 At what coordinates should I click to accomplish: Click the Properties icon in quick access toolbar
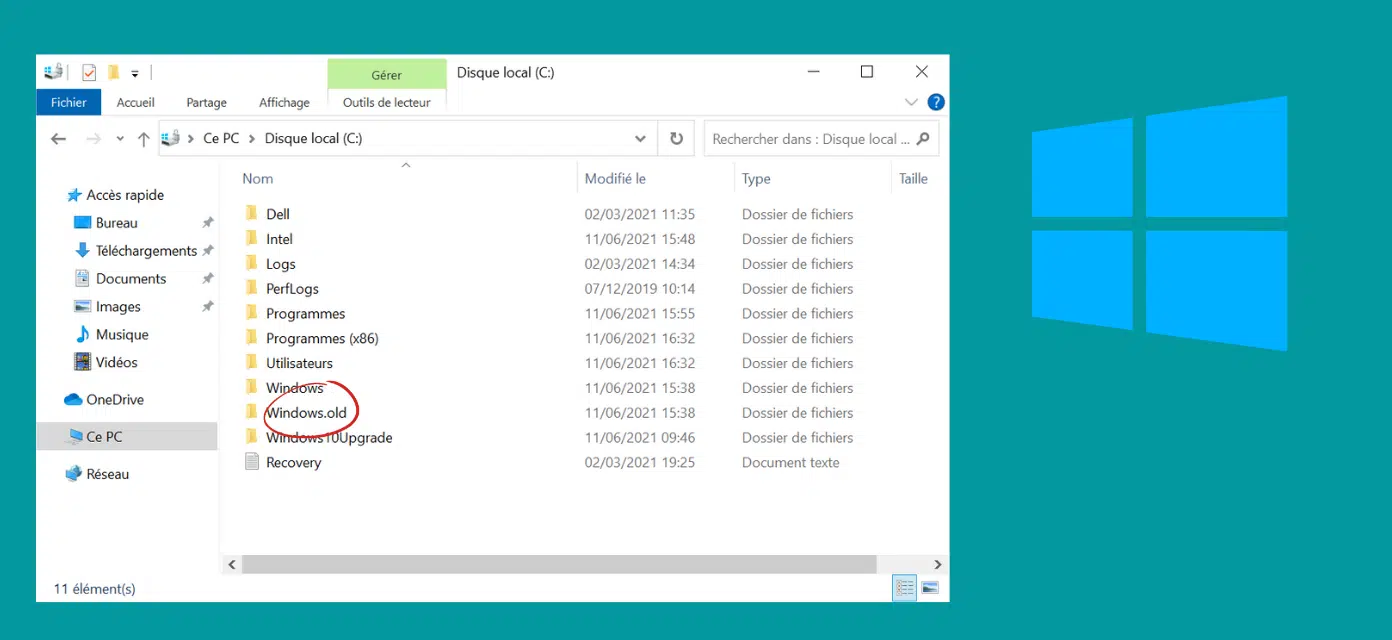(89, 72)
